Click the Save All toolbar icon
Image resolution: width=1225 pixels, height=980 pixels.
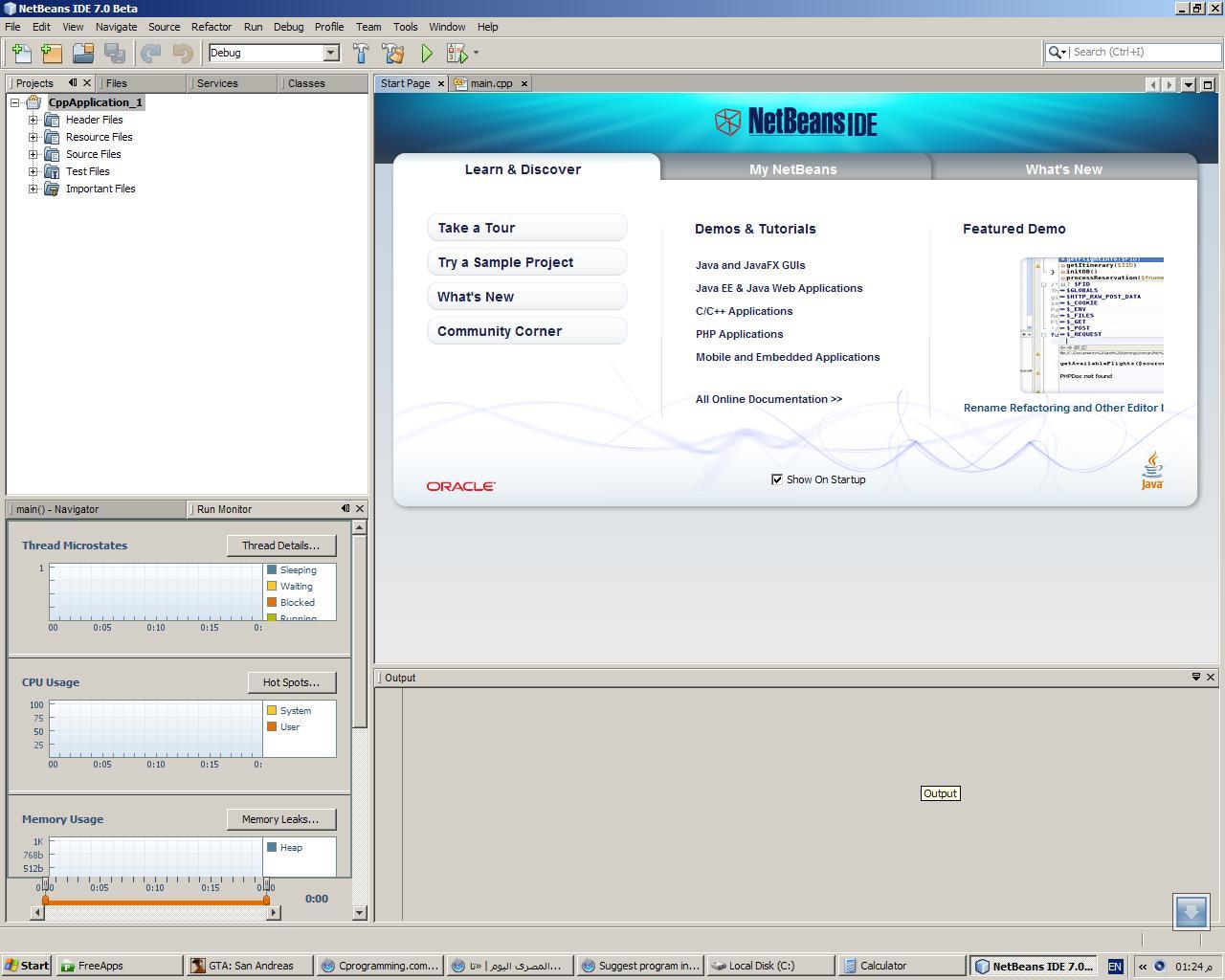coord(115,54)
